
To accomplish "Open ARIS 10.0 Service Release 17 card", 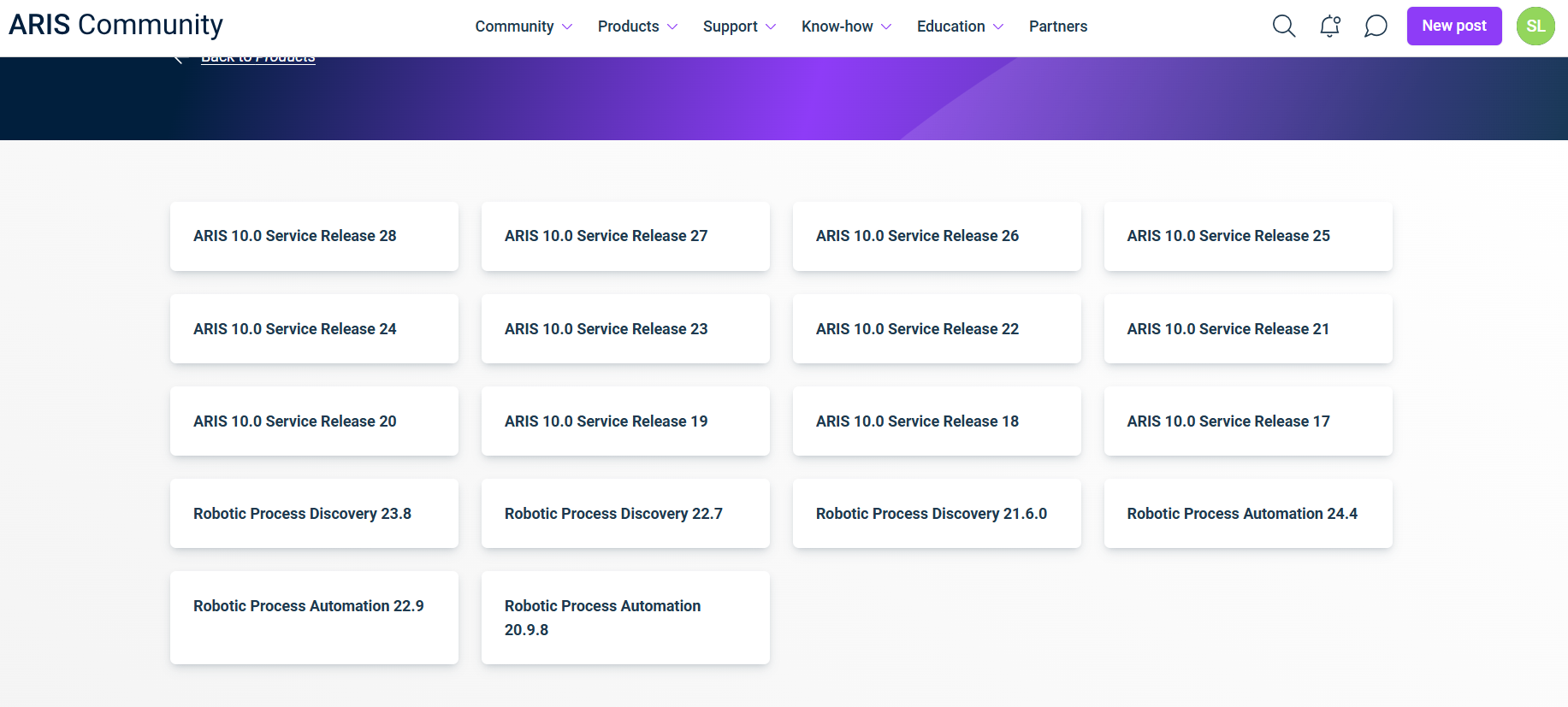I will point(1248,421).
